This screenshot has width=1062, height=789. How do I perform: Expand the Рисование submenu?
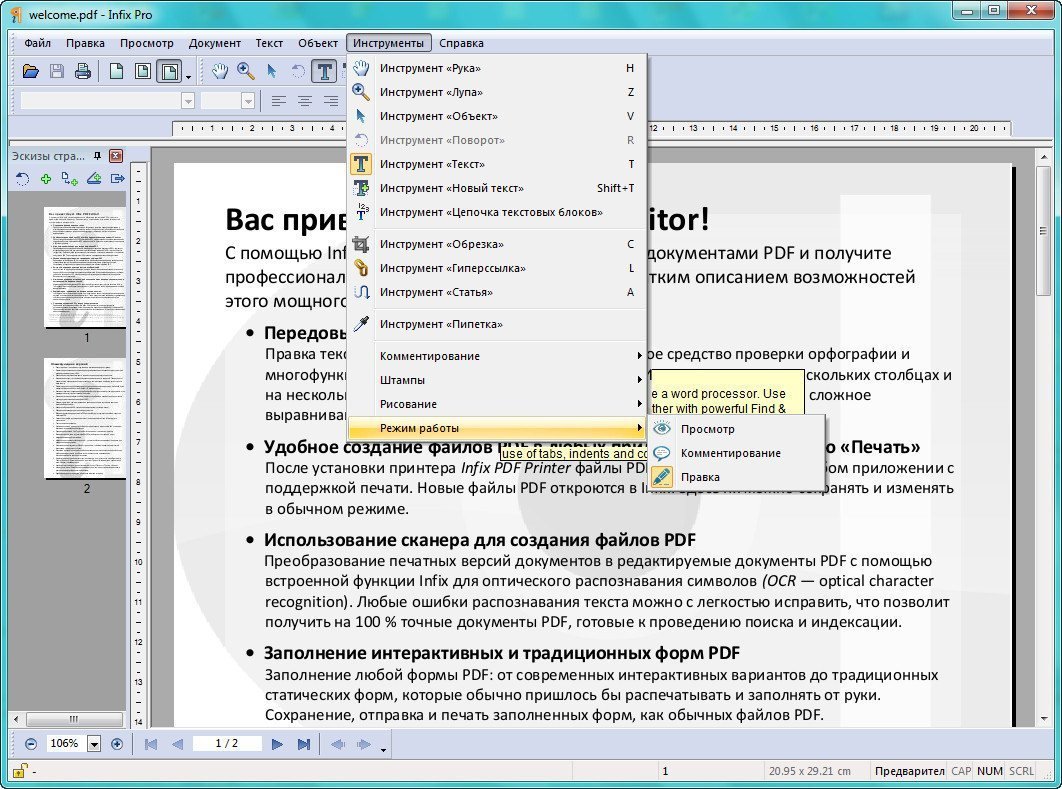click(497, 404)
